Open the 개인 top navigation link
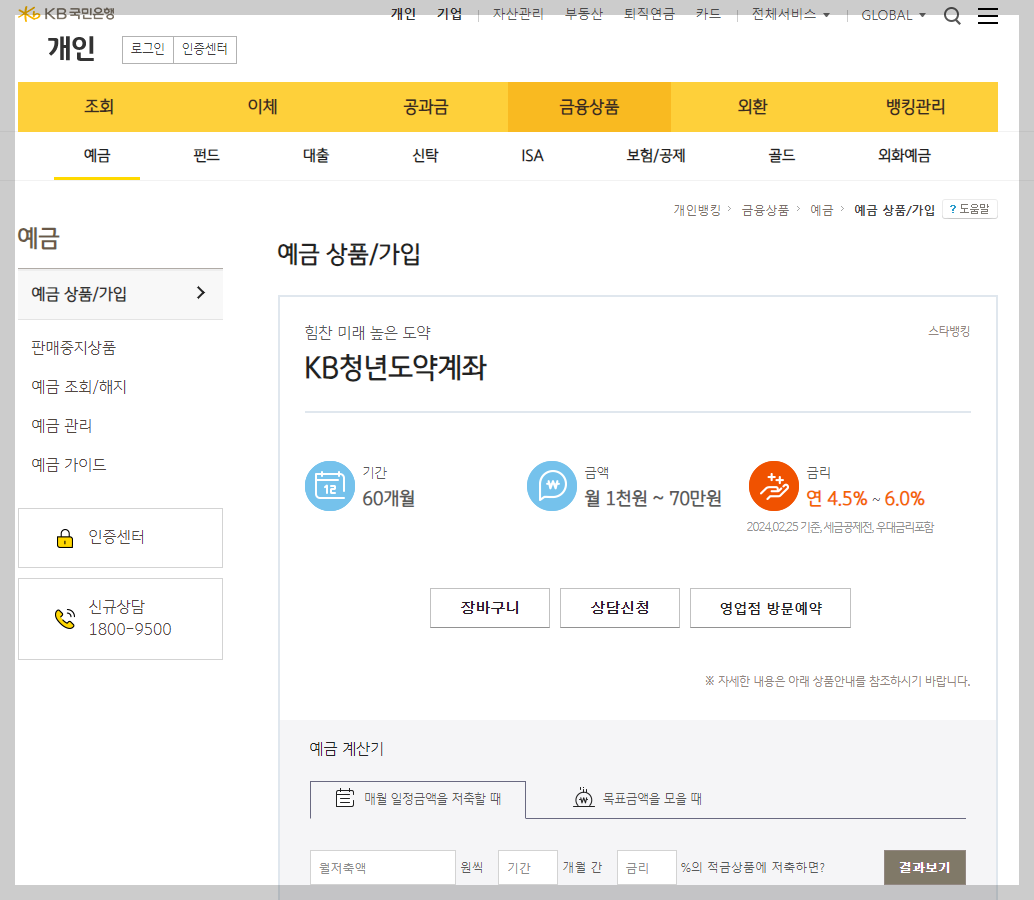 404,14
